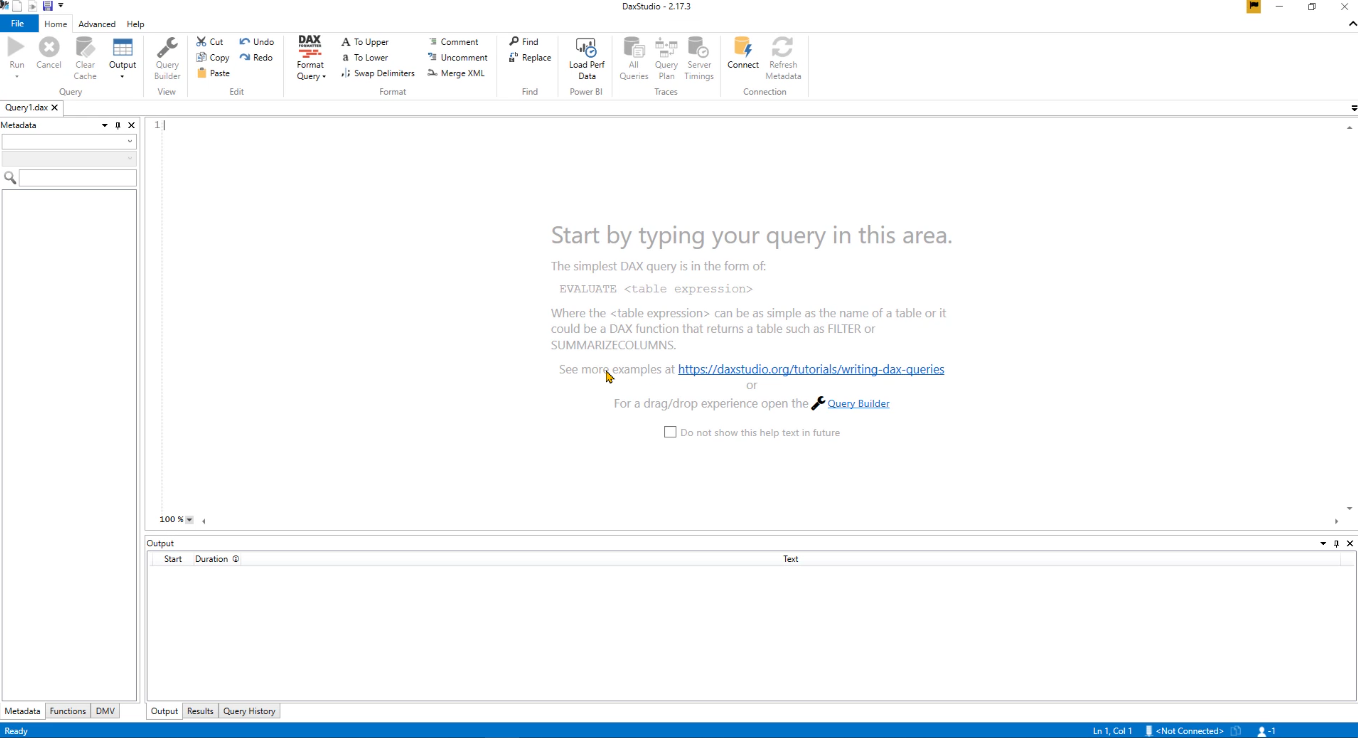The image size is (1358, 738).
Task: Click the Undo button
Action: [x=257, y=42]
